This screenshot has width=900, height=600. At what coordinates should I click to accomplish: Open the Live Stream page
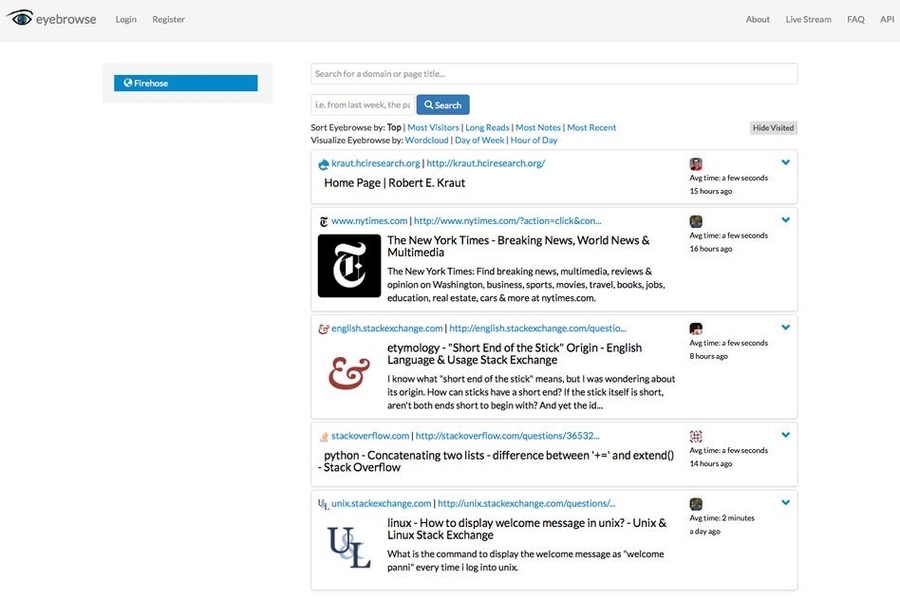coord(808,18)
